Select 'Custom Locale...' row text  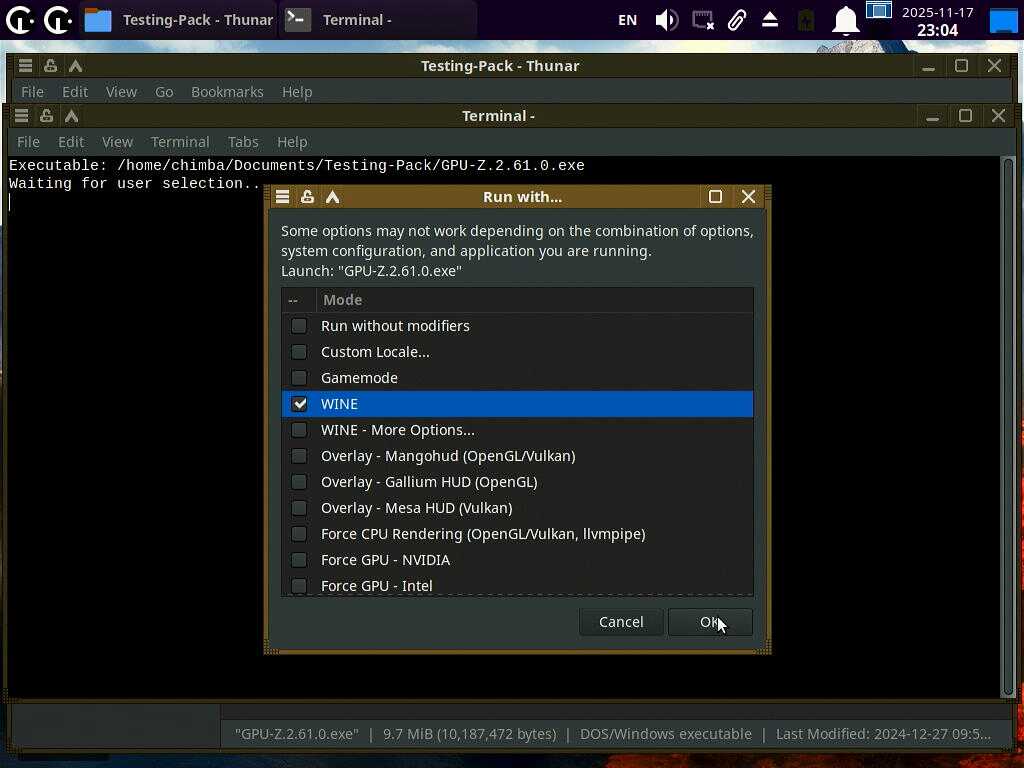(x=375, y=352)
